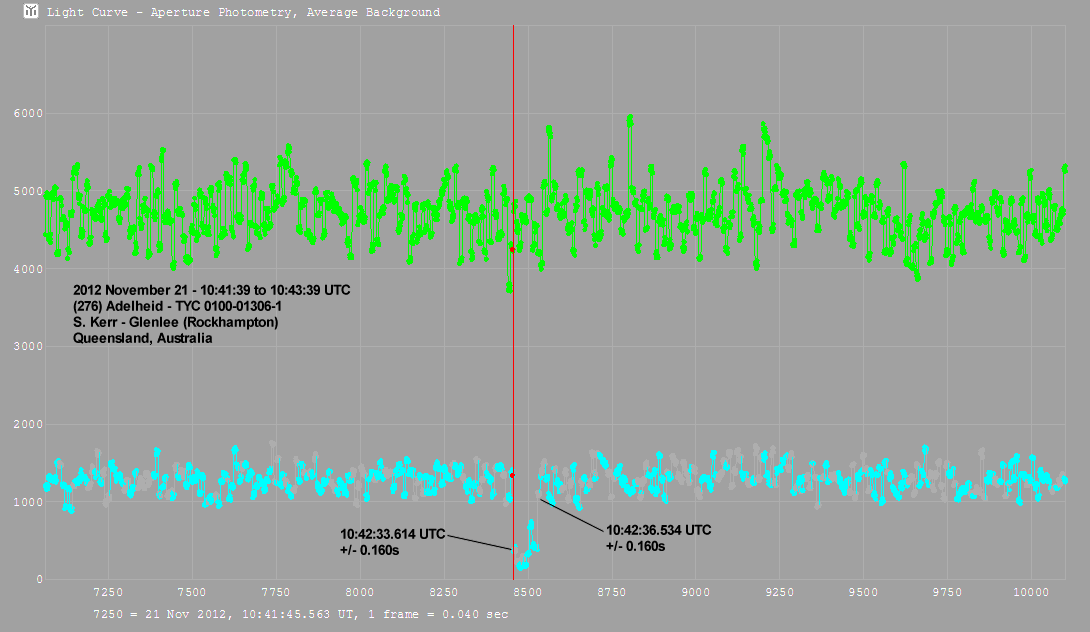Viewport: 1090px width, 632px height.
Task: Click the '+/- 0.160s' under the disappearance time
Action: (369, 551)
